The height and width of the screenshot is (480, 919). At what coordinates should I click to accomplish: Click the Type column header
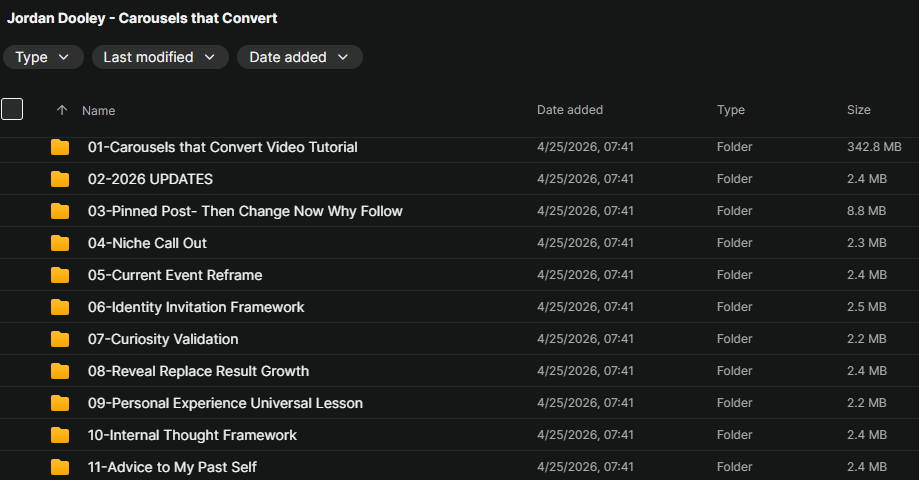731,110
